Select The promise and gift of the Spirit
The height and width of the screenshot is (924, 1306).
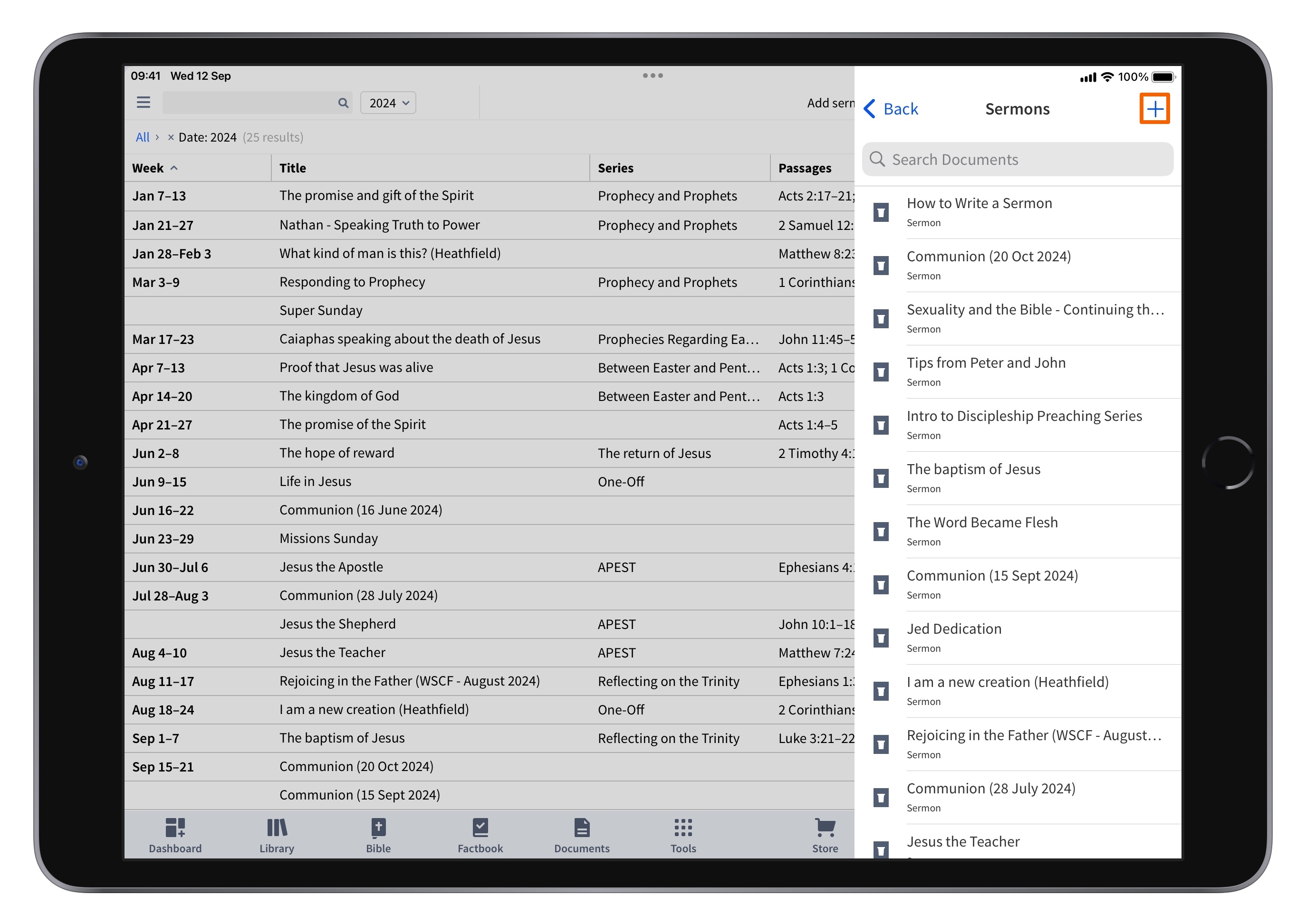coord(376,196)
